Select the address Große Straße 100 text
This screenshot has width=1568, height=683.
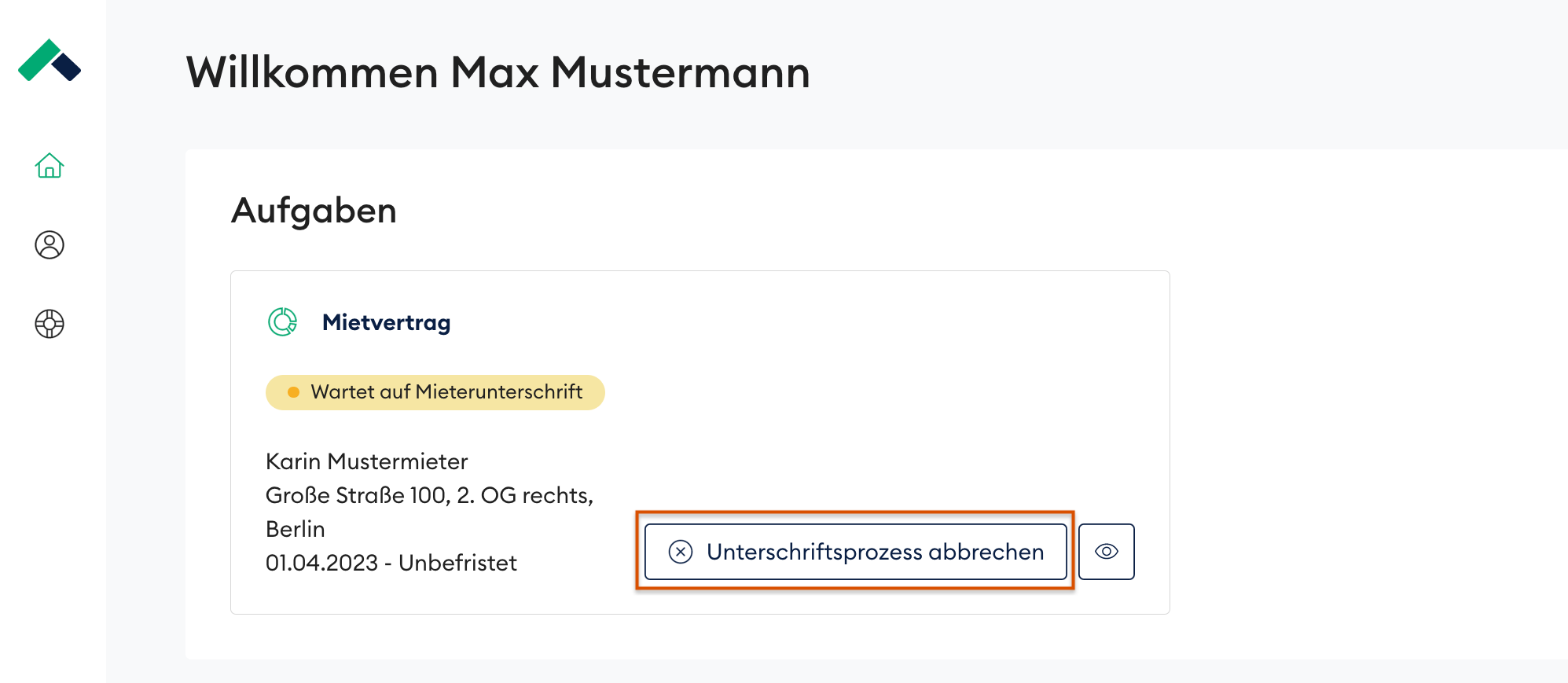click(429, 495)
